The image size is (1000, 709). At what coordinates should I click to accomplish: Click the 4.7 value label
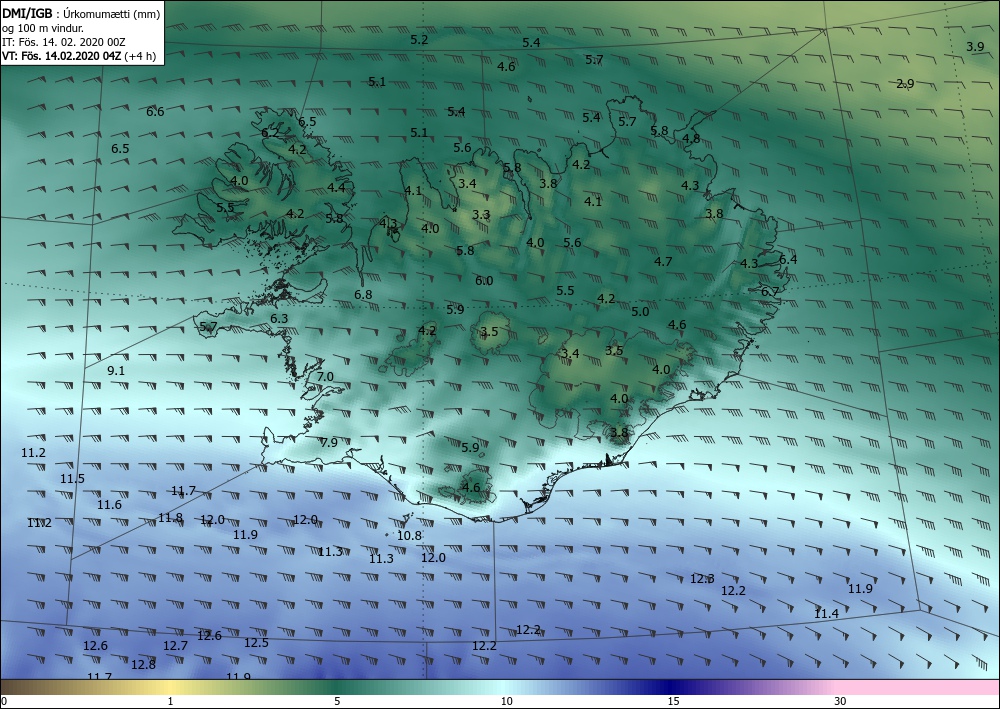point(663,261)
